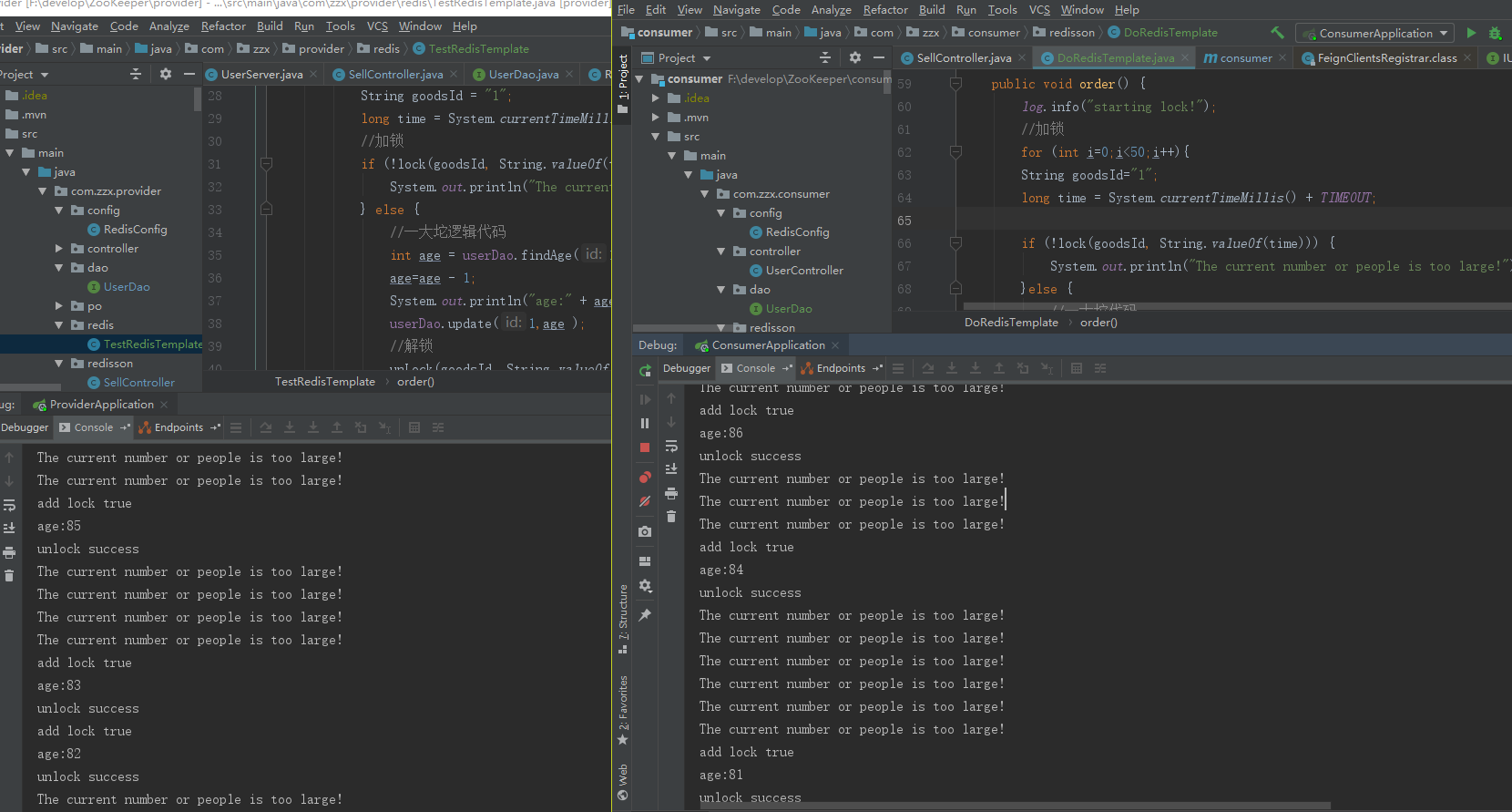
Task: Switch to DoRedisTemplate.java editor tab
Action: pos(1115,57)
